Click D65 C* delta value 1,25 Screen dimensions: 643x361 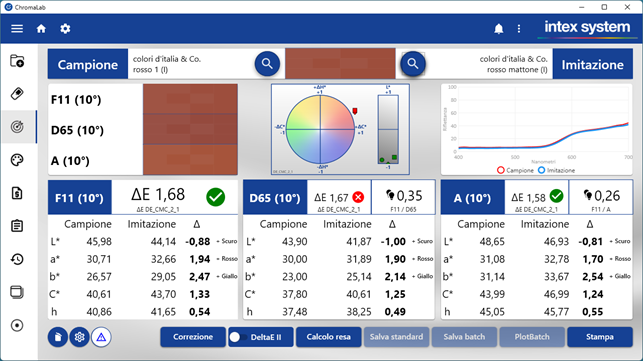coord(395,295)
